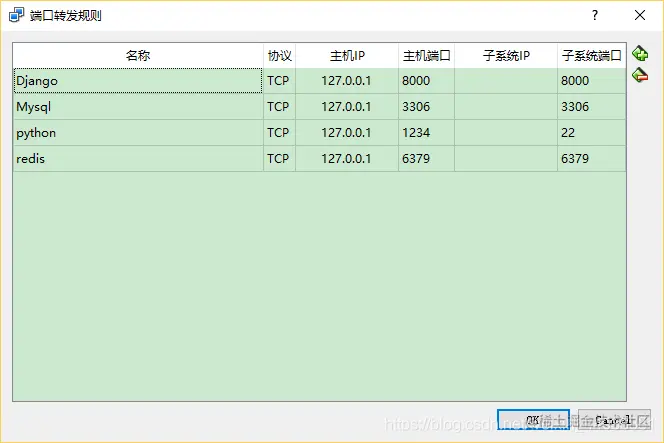The width and height of the screenshot is (664, 443).
Task: Remove the selected port forwarding rule
Action: click(x=640, y=75)
